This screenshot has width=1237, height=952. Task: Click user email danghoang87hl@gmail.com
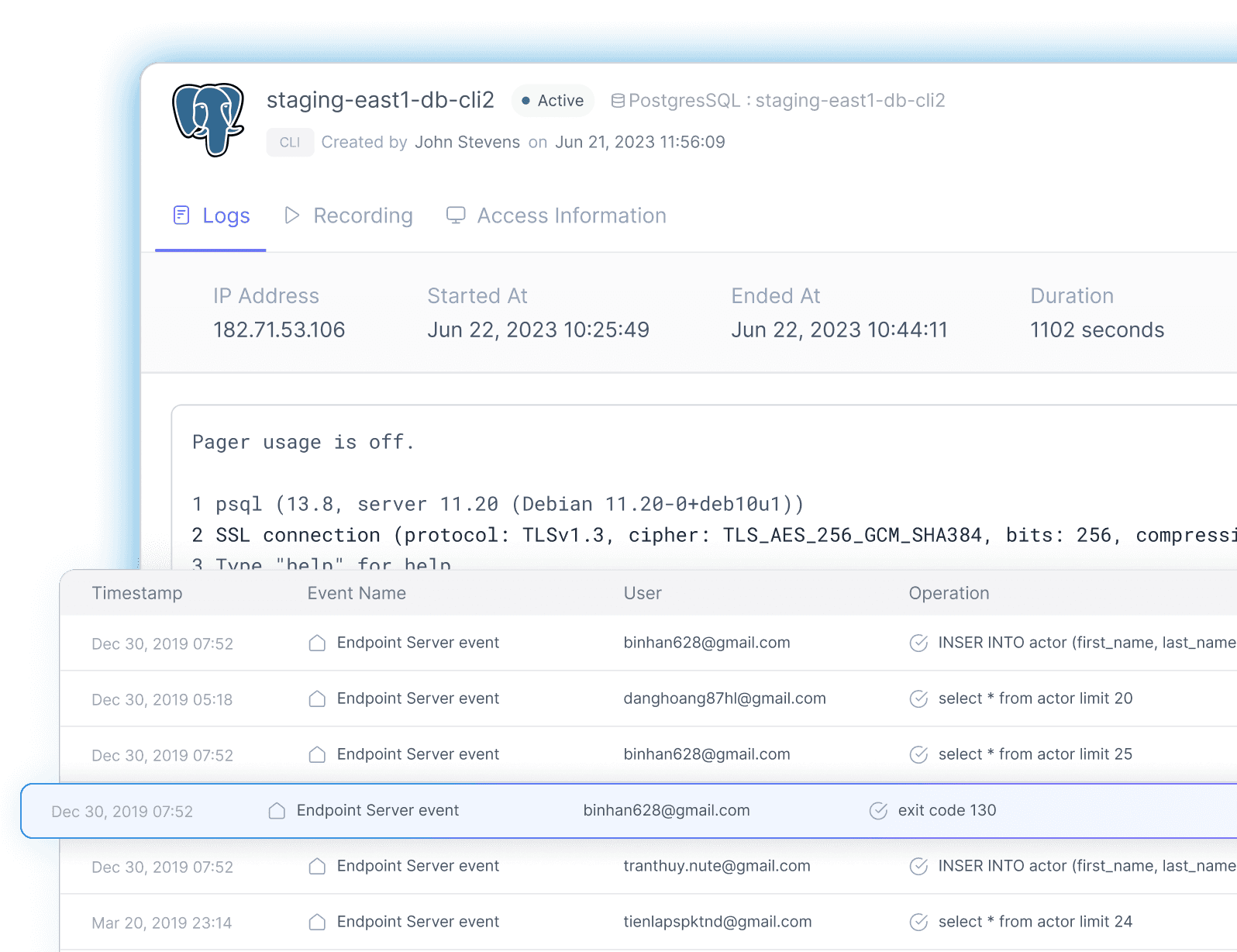[x=725, y=698]
